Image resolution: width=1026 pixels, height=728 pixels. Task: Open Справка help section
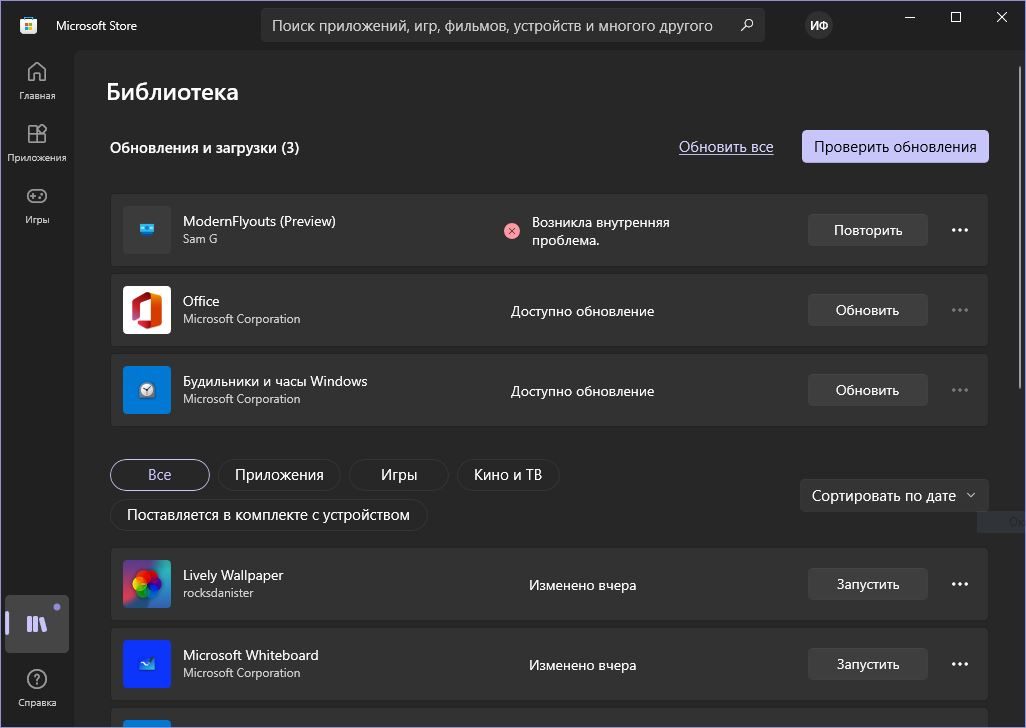37,688
